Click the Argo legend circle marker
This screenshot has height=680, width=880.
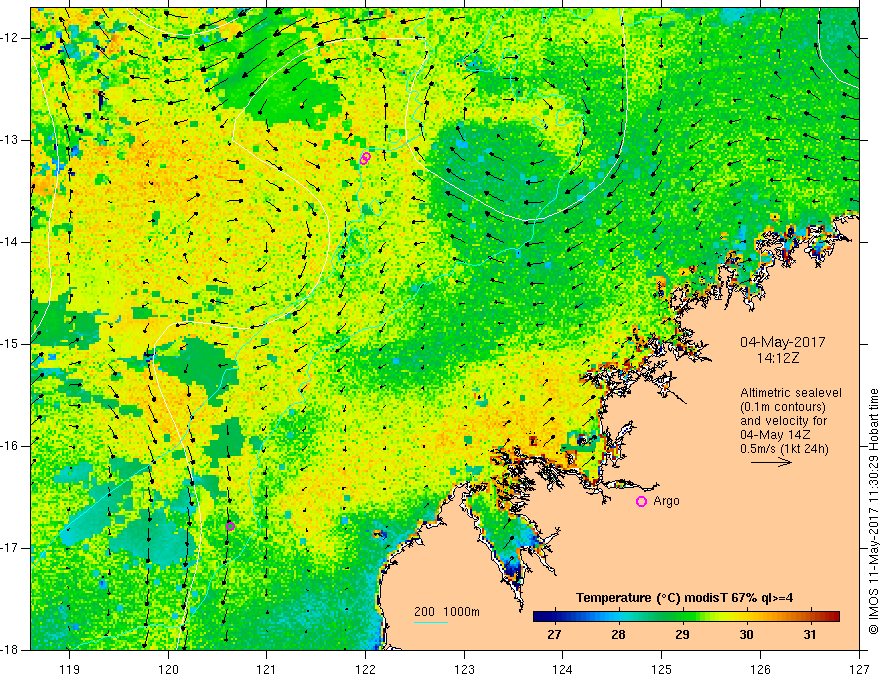(641, 502)
